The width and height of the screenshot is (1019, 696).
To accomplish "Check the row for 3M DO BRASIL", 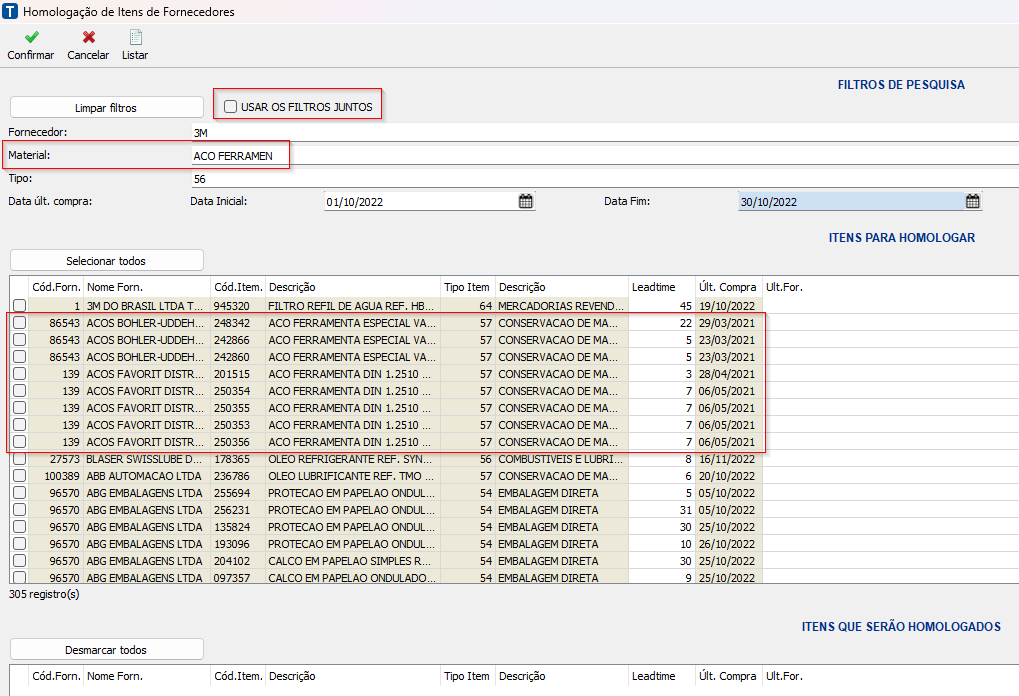I will coord(19,305).
